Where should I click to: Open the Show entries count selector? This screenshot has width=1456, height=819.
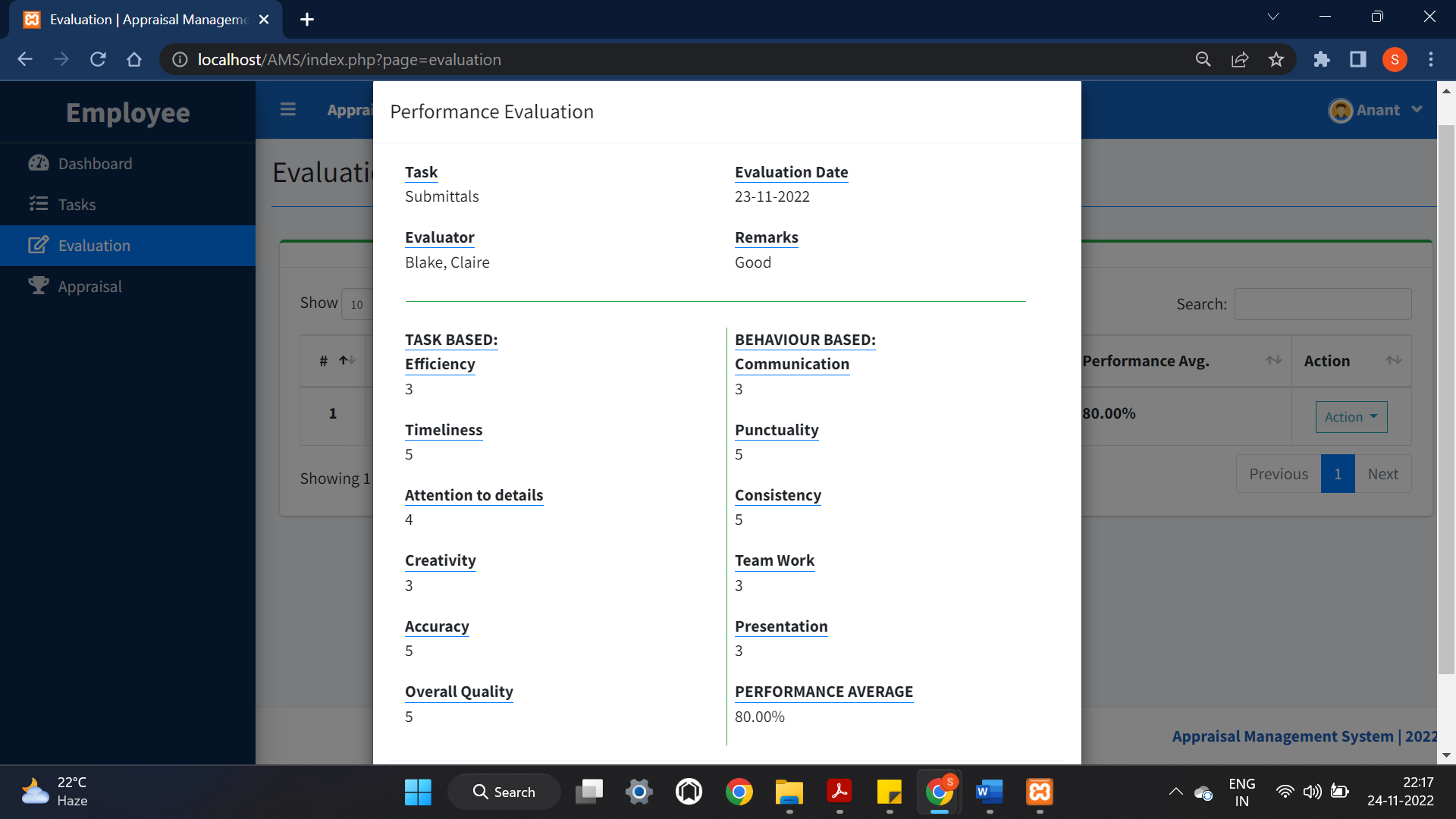tap(357, 304)
